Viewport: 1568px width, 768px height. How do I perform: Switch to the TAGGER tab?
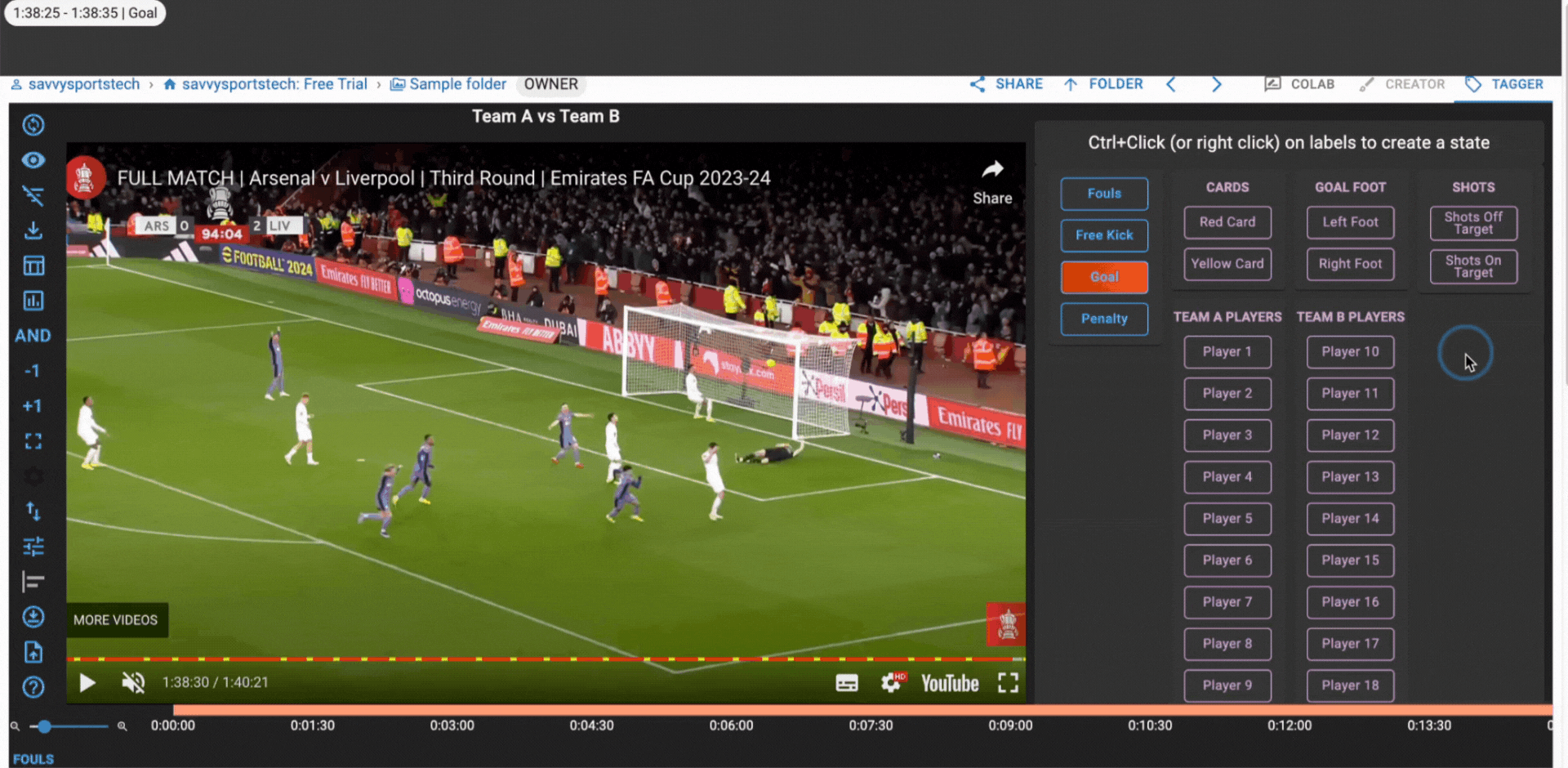1504,84
